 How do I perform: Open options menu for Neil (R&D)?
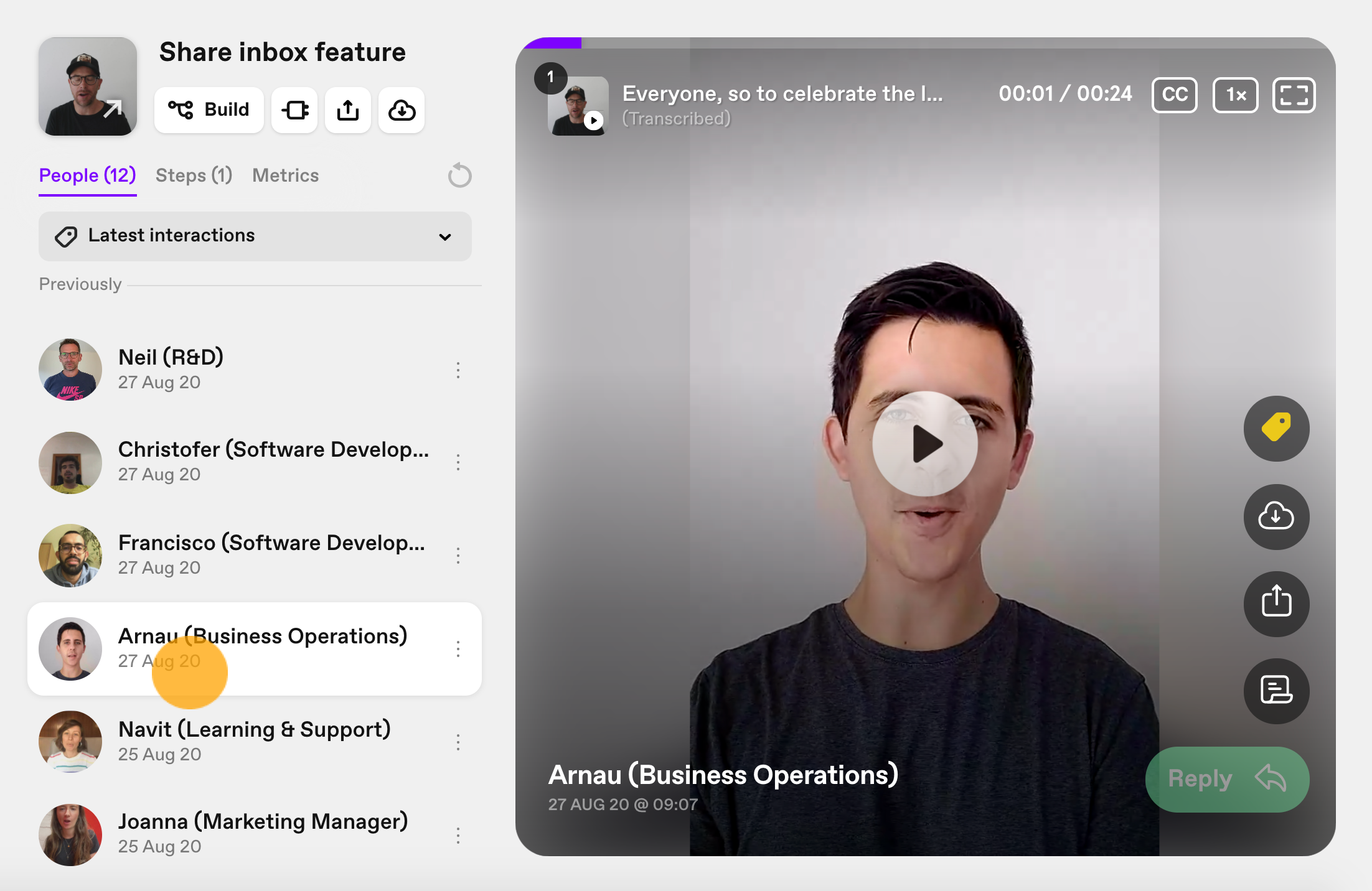(x=458, y=370)
